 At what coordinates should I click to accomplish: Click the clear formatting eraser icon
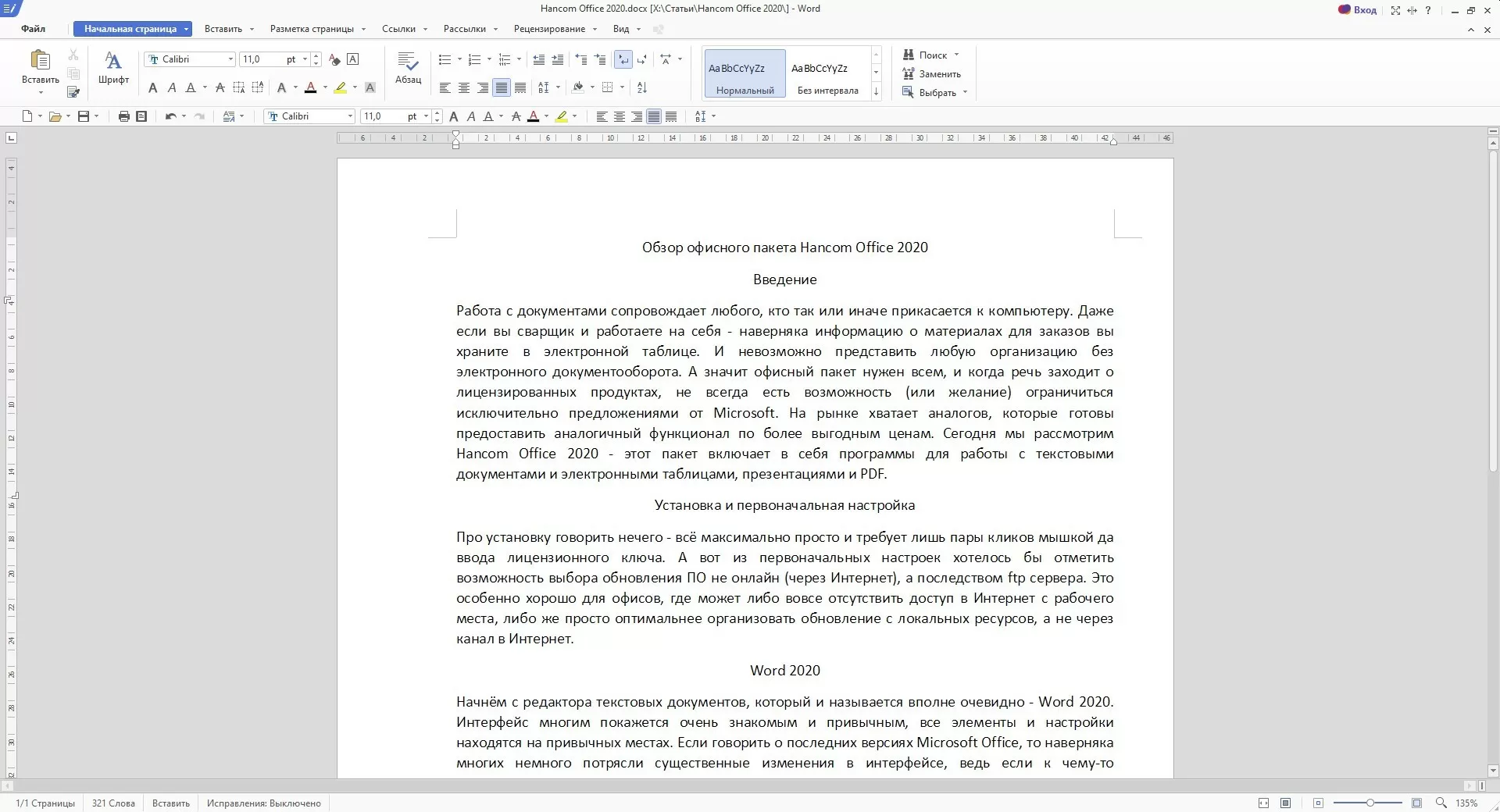(x=334, y=59)
